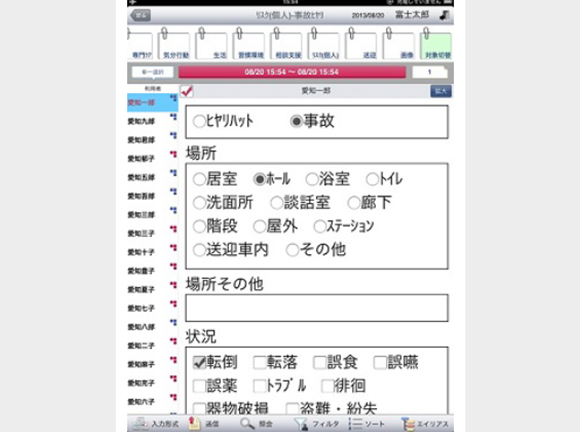The image size is (580, 432).
Task: Uncheck the red checkmark beside 愛知一郎 header
Action: pyautogui.click(x=187, y=91)
